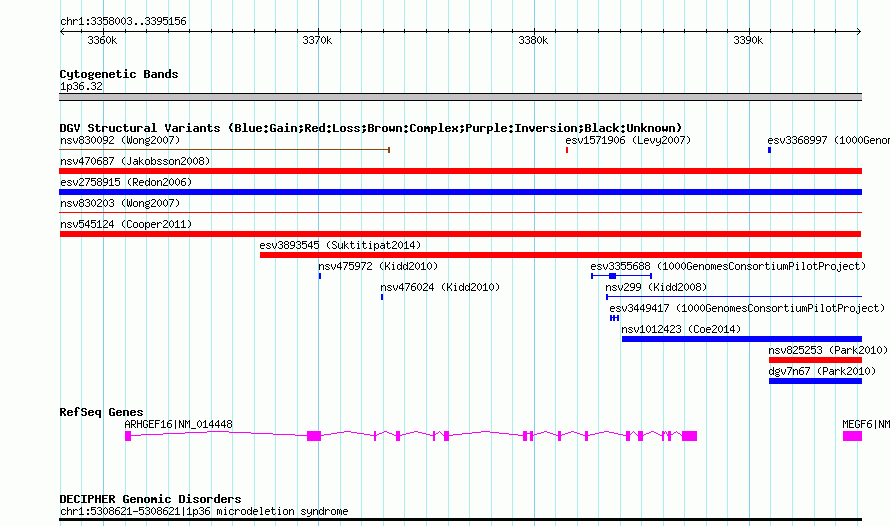Open the nsv825253 (Park2010) label
890x526 pixels.
(x=828, y=350)
